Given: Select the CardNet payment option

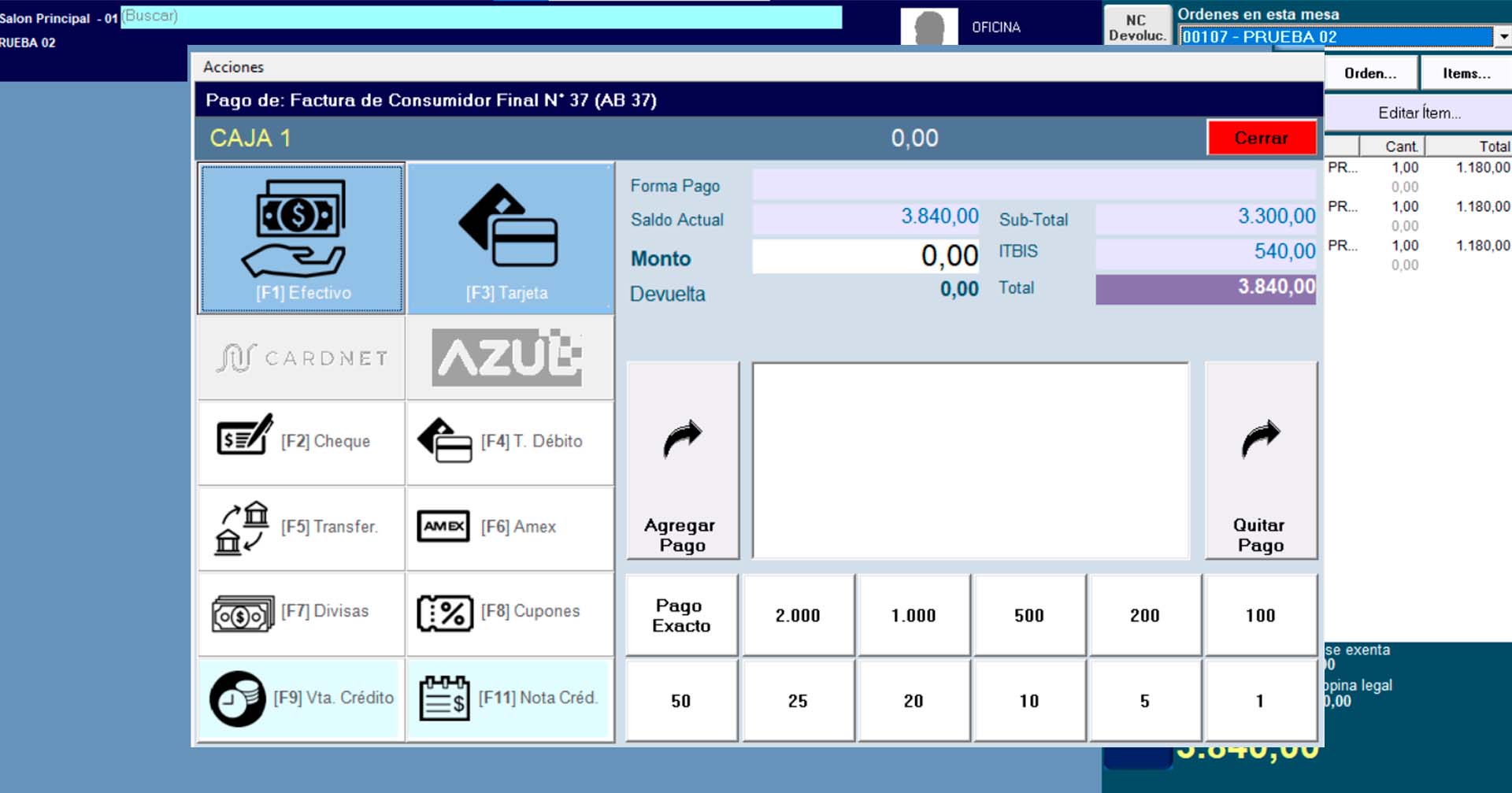Looking at the screenshot, I should tap(302, 358).
